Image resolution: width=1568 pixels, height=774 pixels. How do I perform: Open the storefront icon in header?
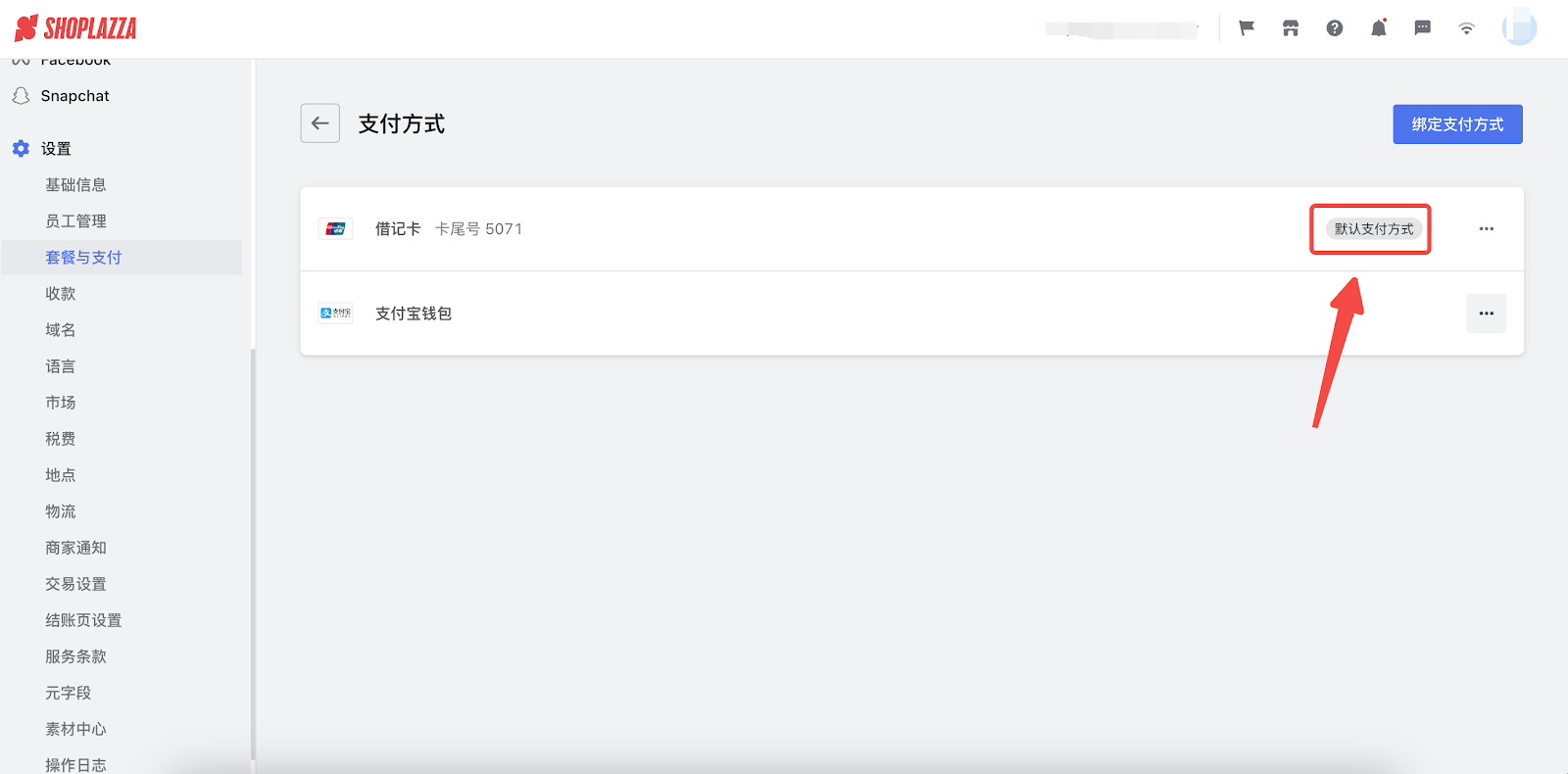[1291, 28]
